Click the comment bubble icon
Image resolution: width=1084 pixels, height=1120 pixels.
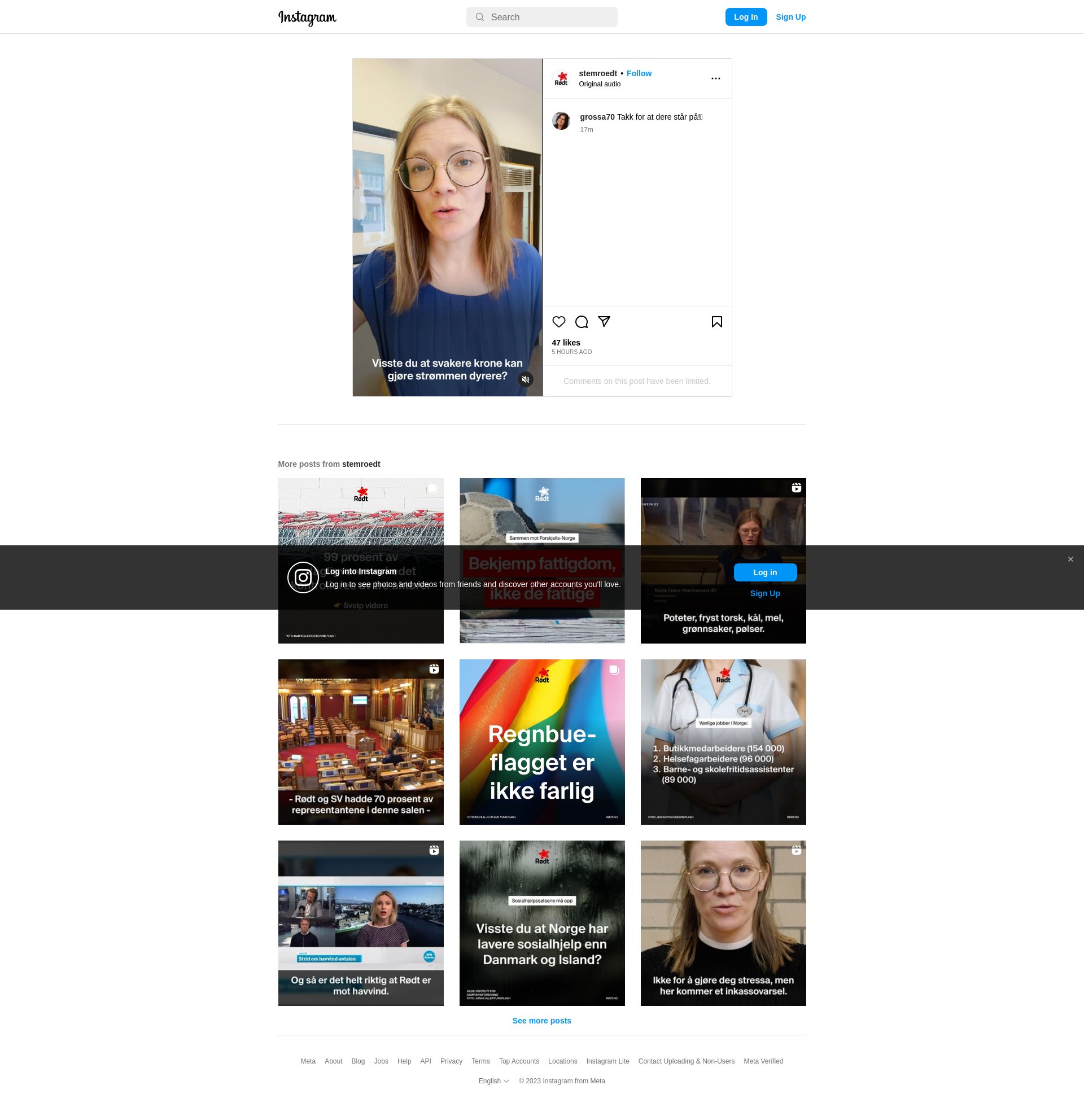pos(582,322)
